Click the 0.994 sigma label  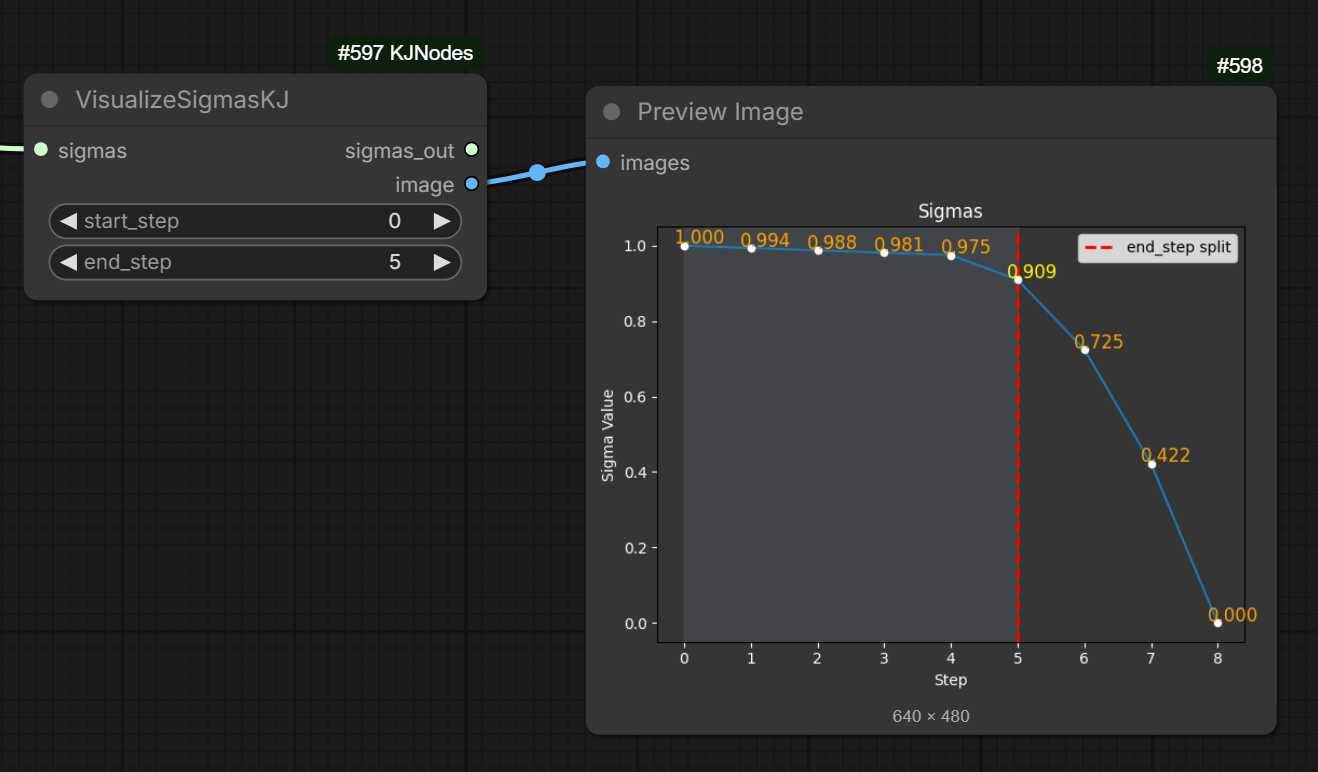pyautogui.click(x=765, y=240)
